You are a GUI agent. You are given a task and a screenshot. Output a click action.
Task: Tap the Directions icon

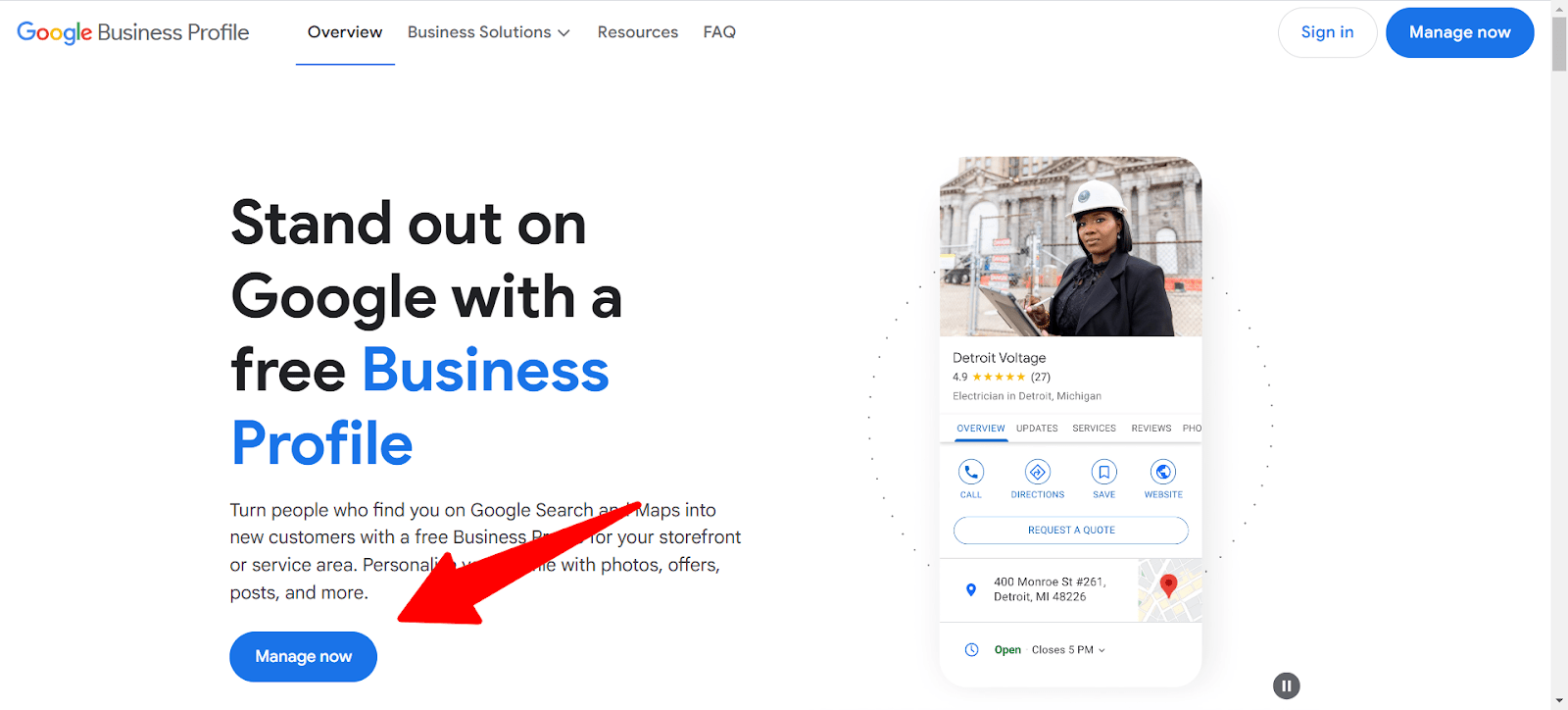(1038, 472)
